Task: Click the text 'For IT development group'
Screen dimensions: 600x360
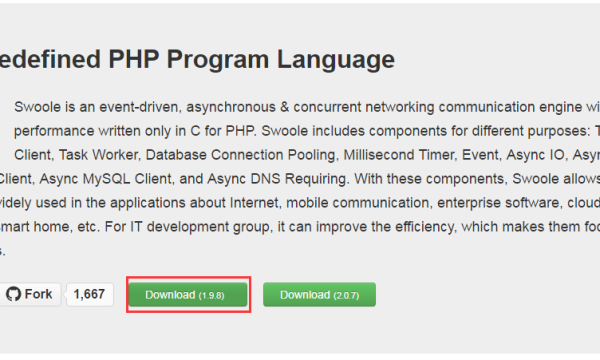Action: pyautogui.click(x=189, y=227)
